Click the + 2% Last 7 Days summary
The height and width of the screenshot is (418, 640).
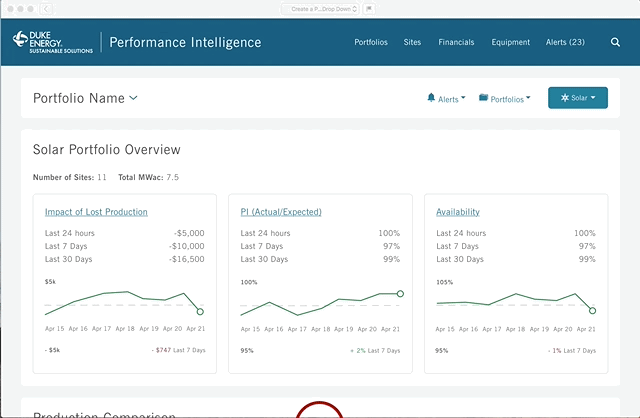coord(375,351)
